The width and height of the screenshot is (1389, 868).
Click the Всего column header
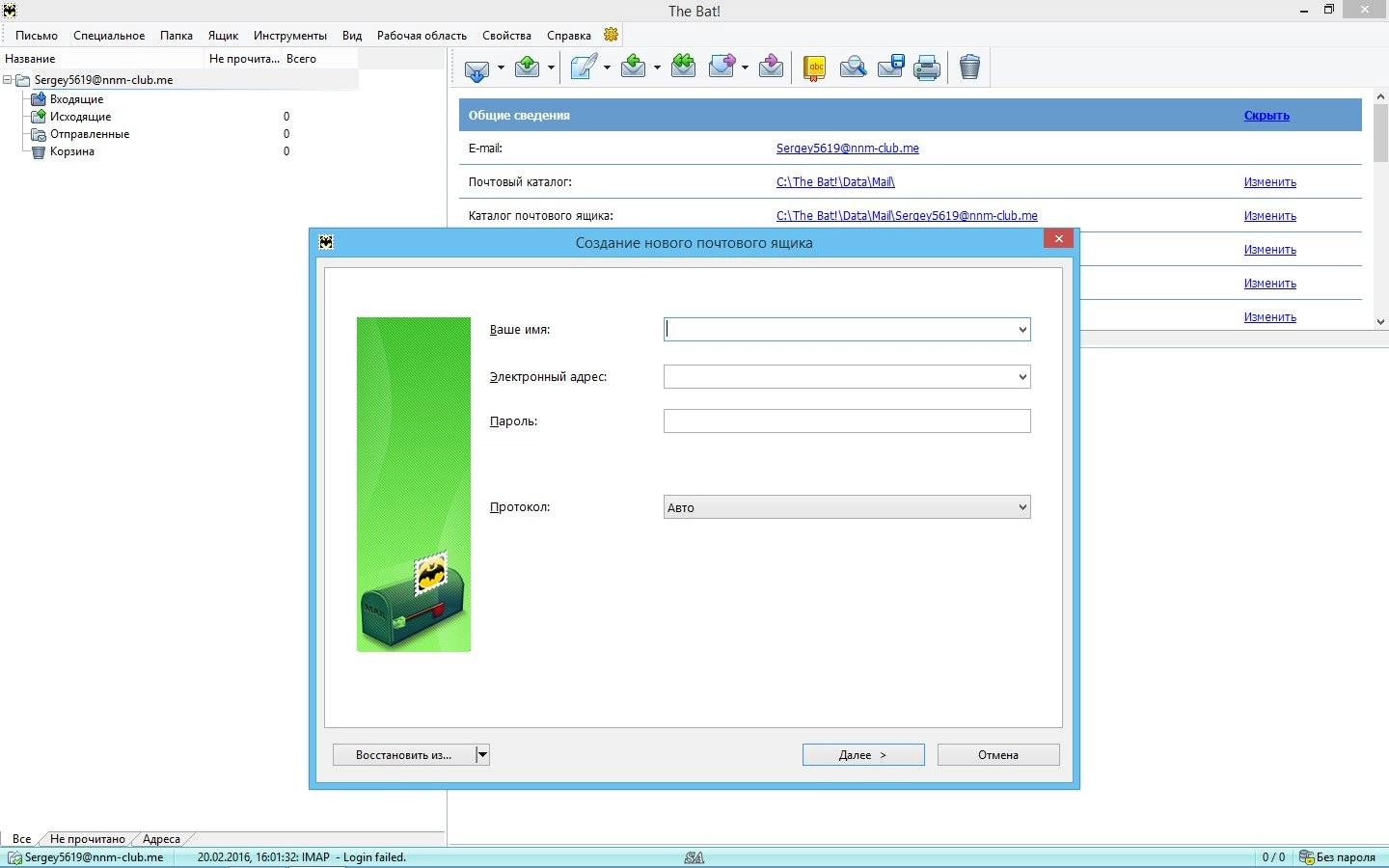click(x=320, y=59)
